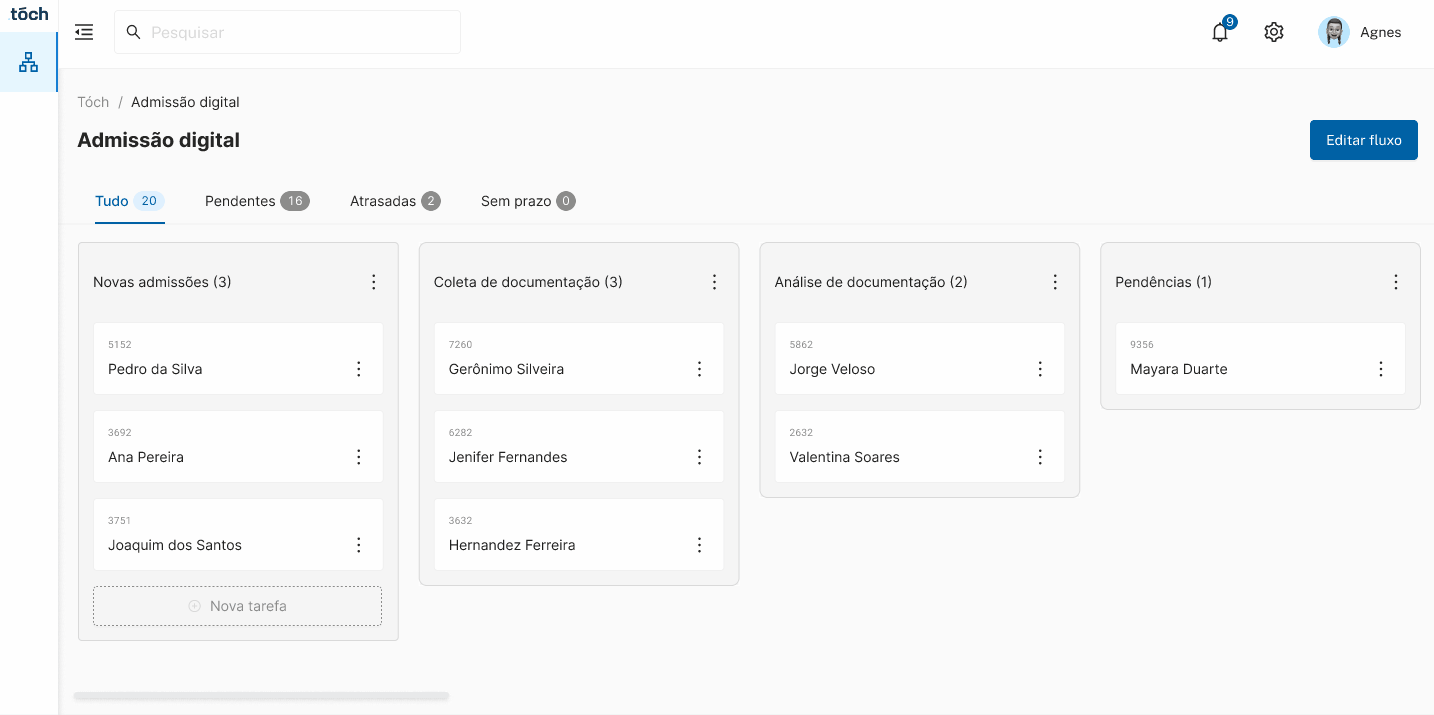Open the kebab menu on Jenifer Fernandes card
The image size is (1434, 715).
(700, 457)
